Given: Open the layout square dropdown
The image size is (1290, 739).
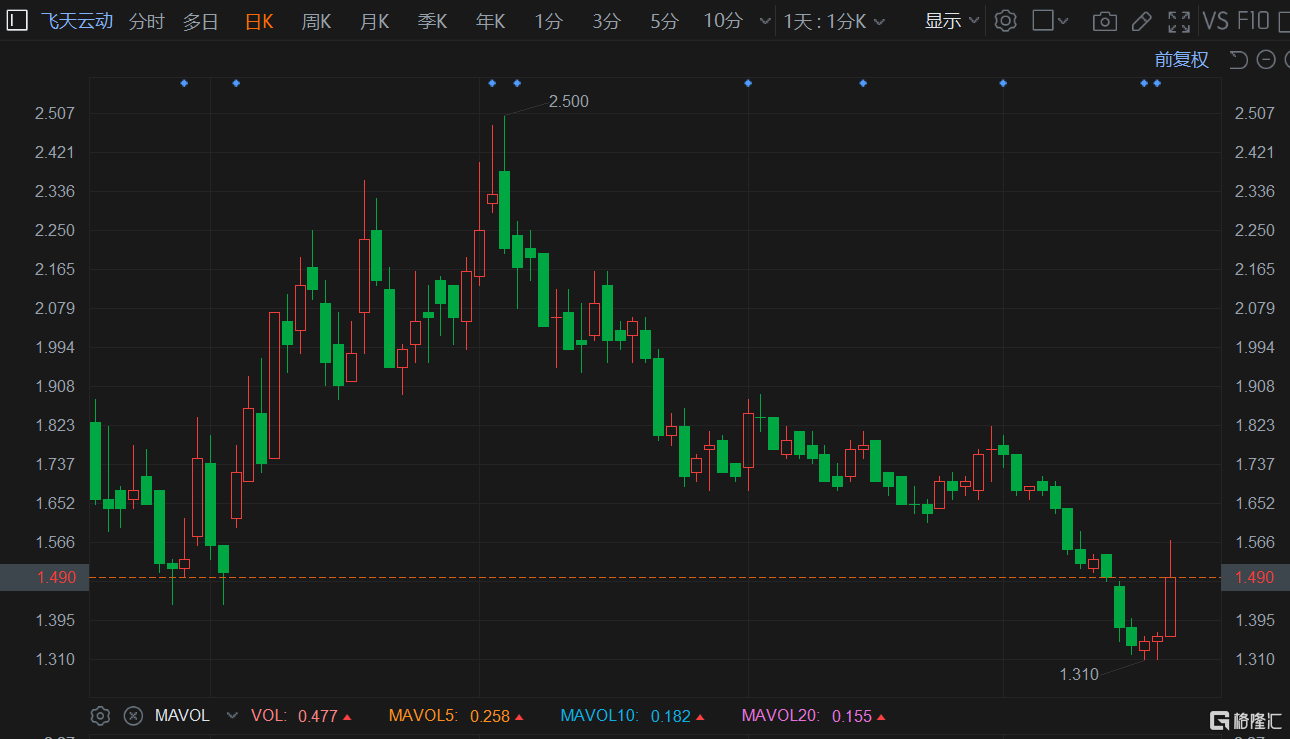Looking at the screenshot, I should pyautogui.click(x=1050, y=21).
